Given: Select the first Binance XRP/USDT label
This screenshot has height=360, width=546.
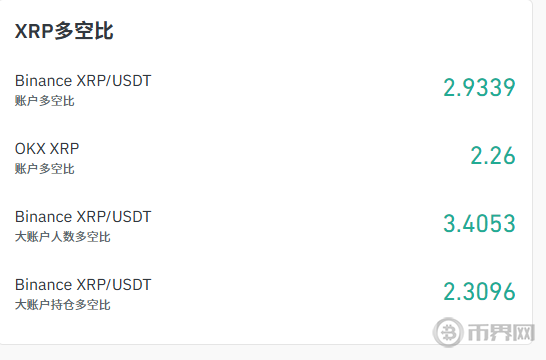Looking at the screenshot, I should click(83, 81).
